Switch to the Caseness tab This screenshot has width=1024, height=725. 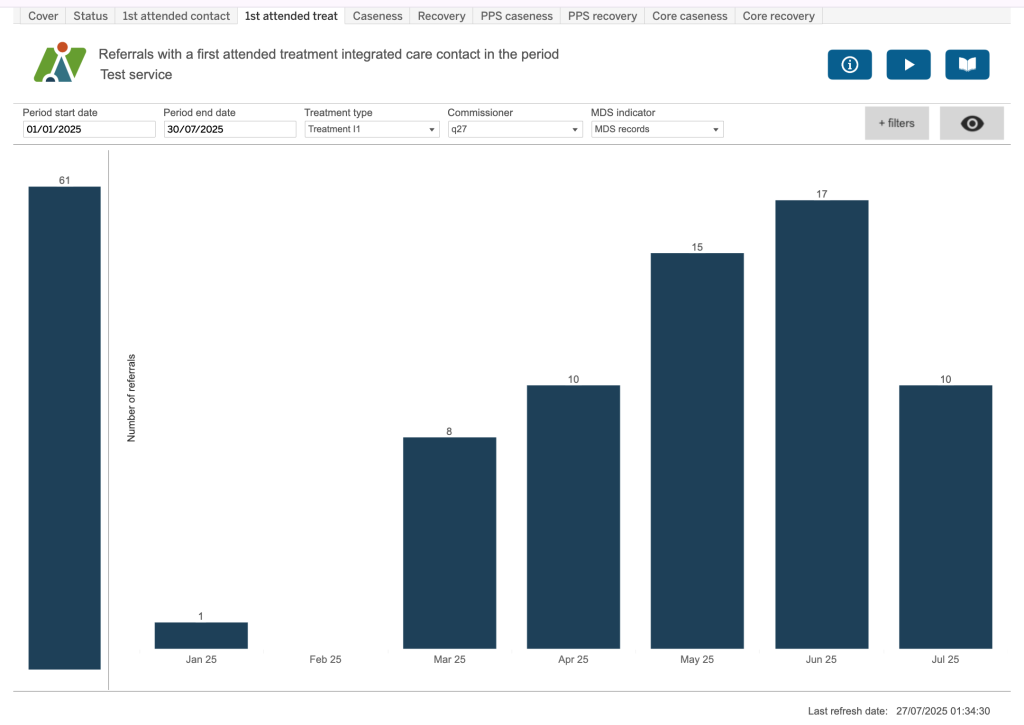pos(377,16)
